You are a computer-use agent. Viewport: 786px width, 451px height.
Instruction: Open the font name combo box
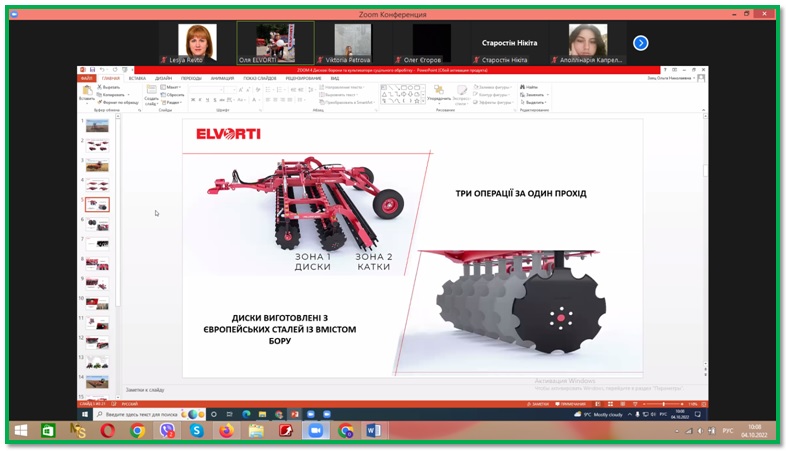tap(206, 90)
